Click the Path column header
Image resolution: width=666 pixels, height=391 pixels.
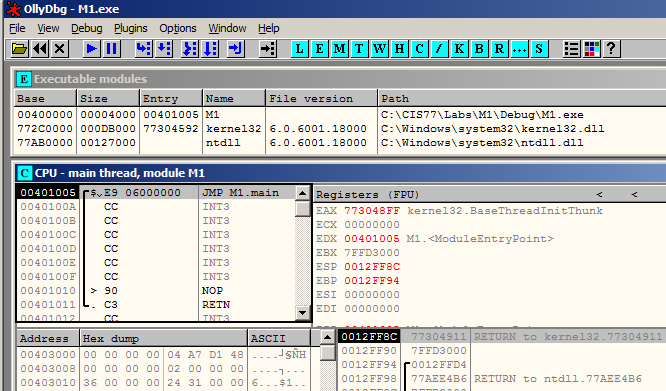click(x=522, y=98)
